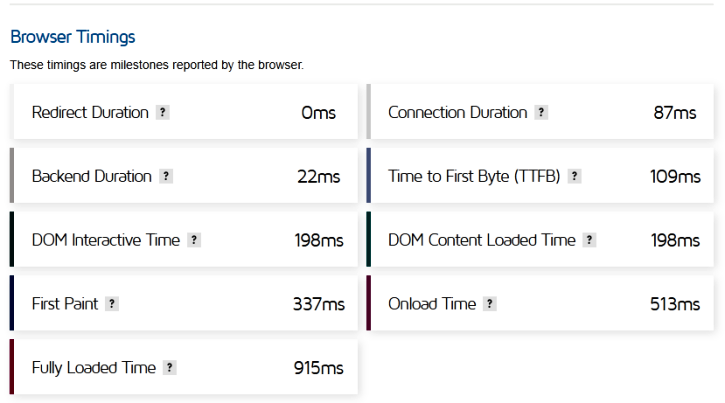Click the TTFB 109ms value
This screenshot has width=725, height=403.
tap(675, 177)
